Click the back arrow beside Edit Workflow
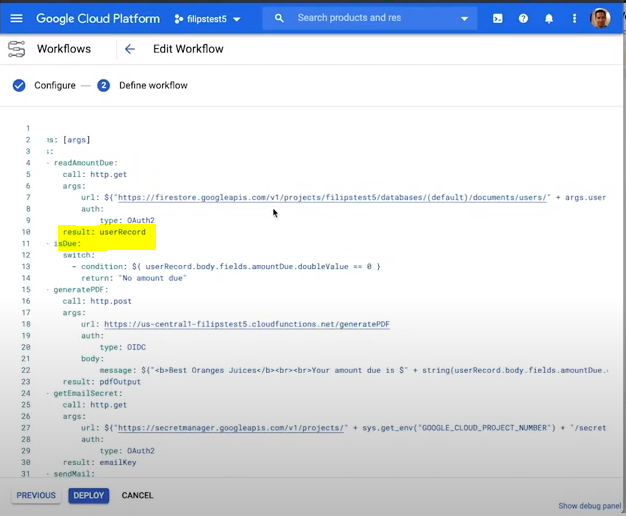The width and height of the screenshot is (626, 516). [x=130, y=49]
